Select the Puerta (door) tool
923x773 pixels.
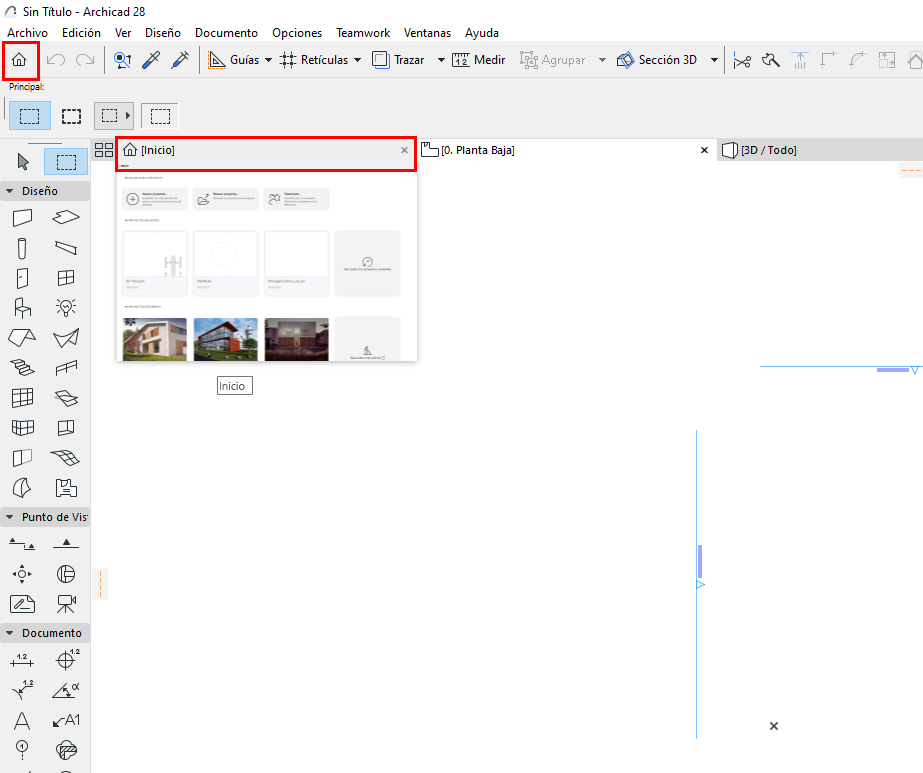(22, 277)
